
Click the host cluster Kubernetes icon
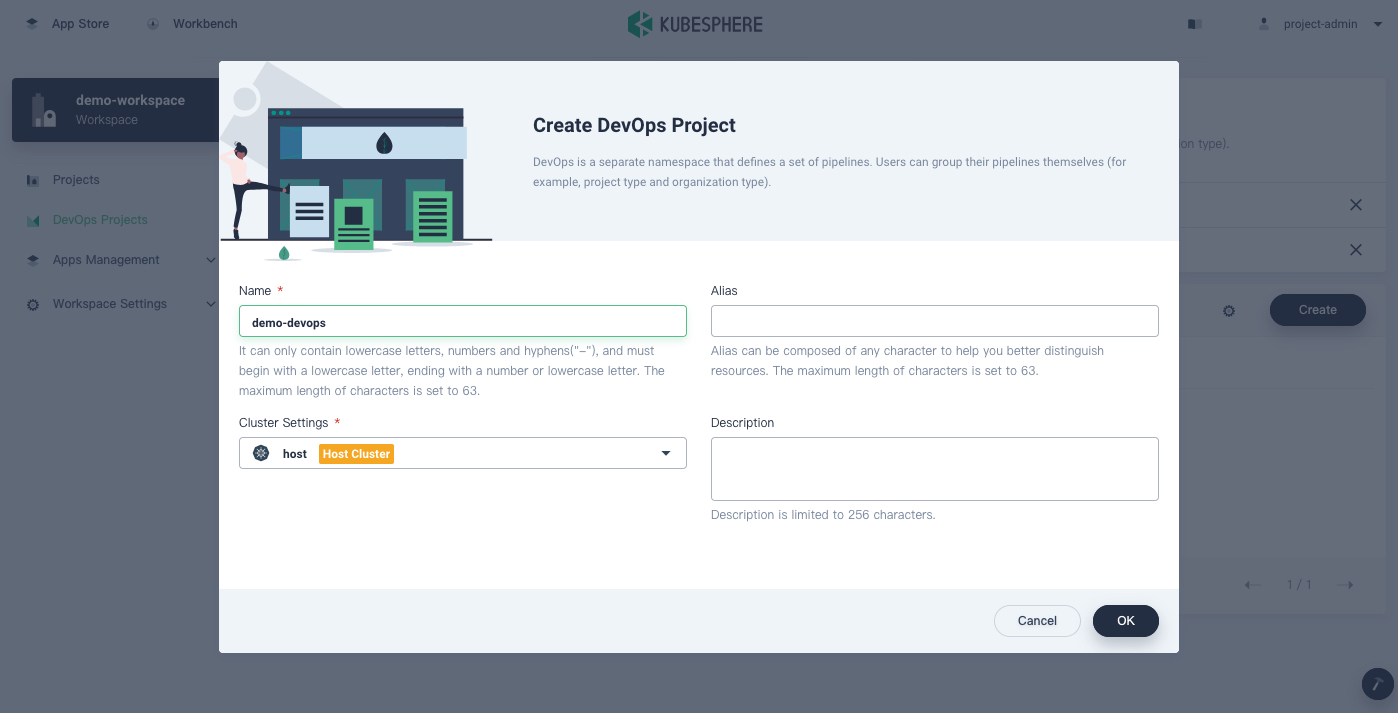point(261,453)
